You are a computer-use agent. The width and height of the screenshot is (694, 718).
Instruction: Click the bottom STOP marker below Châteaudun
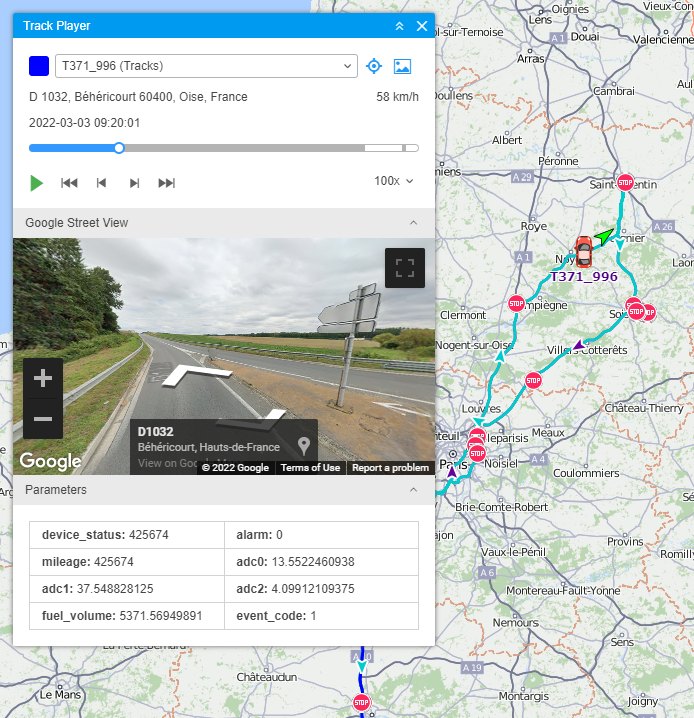[x=361, y=702]
